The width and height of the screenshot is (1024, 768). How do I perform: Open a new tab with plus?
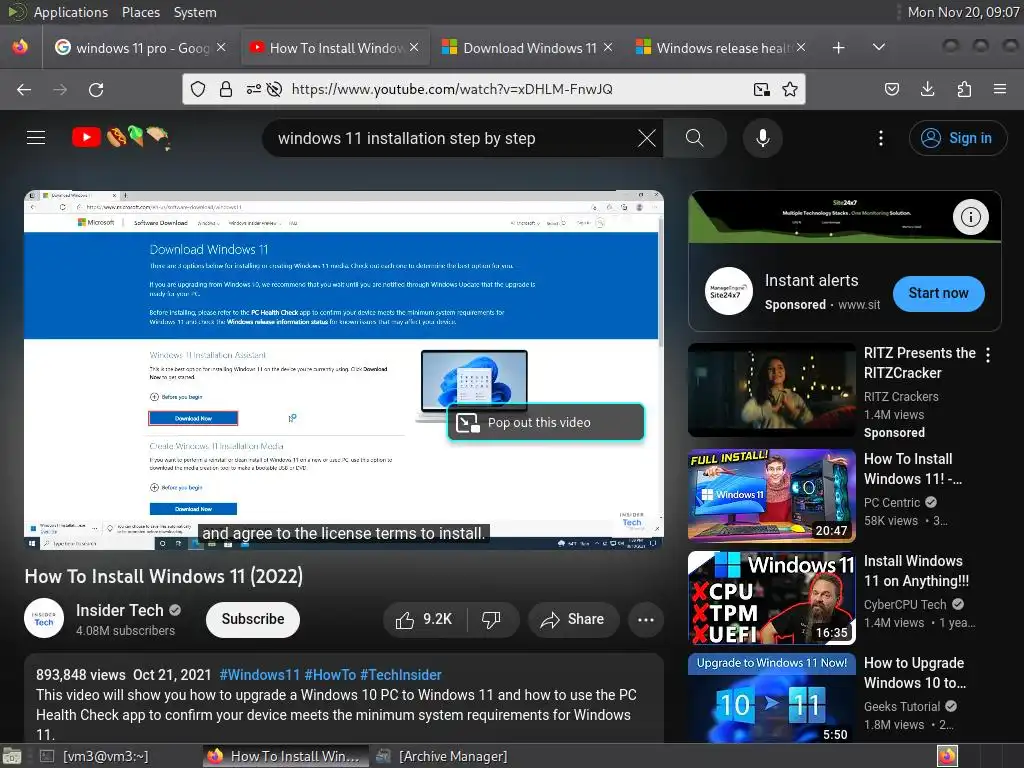[x=839, y=48]
